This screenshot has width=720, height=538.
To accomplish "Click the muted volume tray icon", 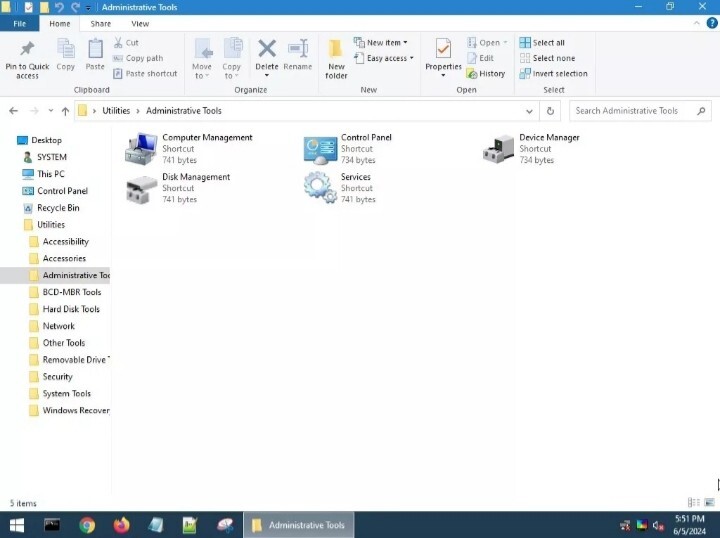I will 658,525.
